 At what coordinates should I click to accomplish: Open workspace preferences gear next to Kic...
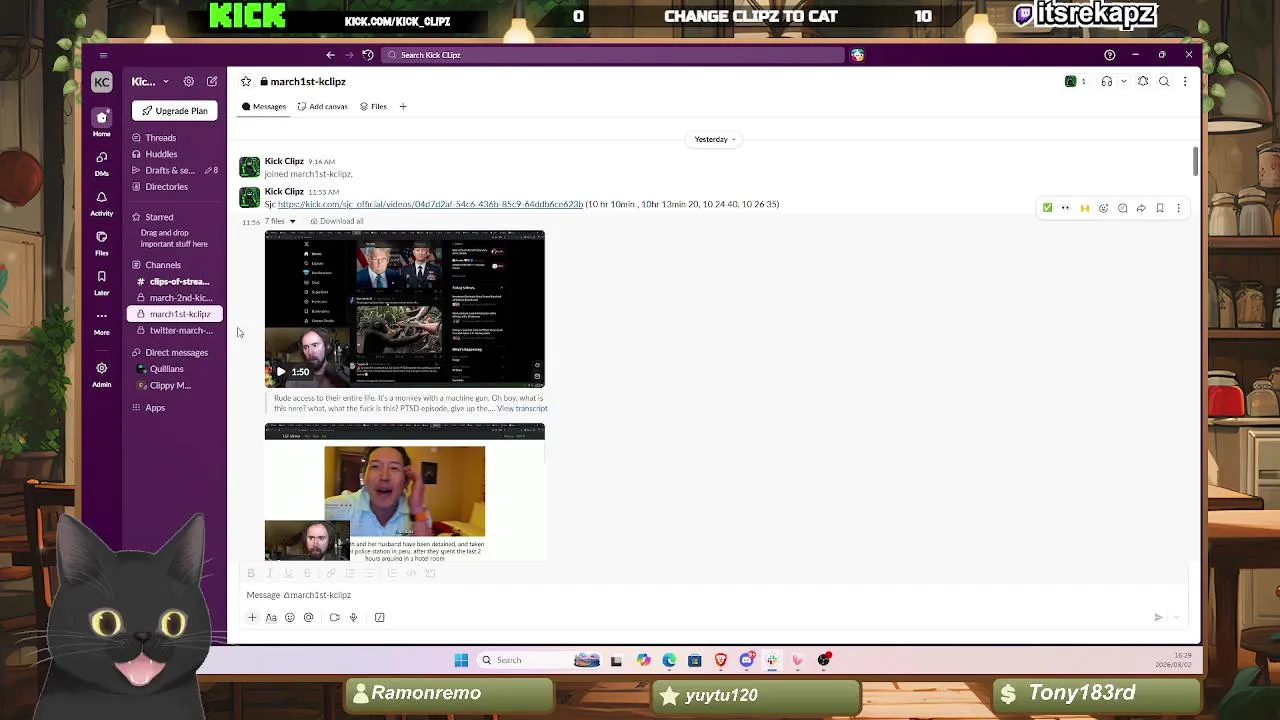(188, 82)
